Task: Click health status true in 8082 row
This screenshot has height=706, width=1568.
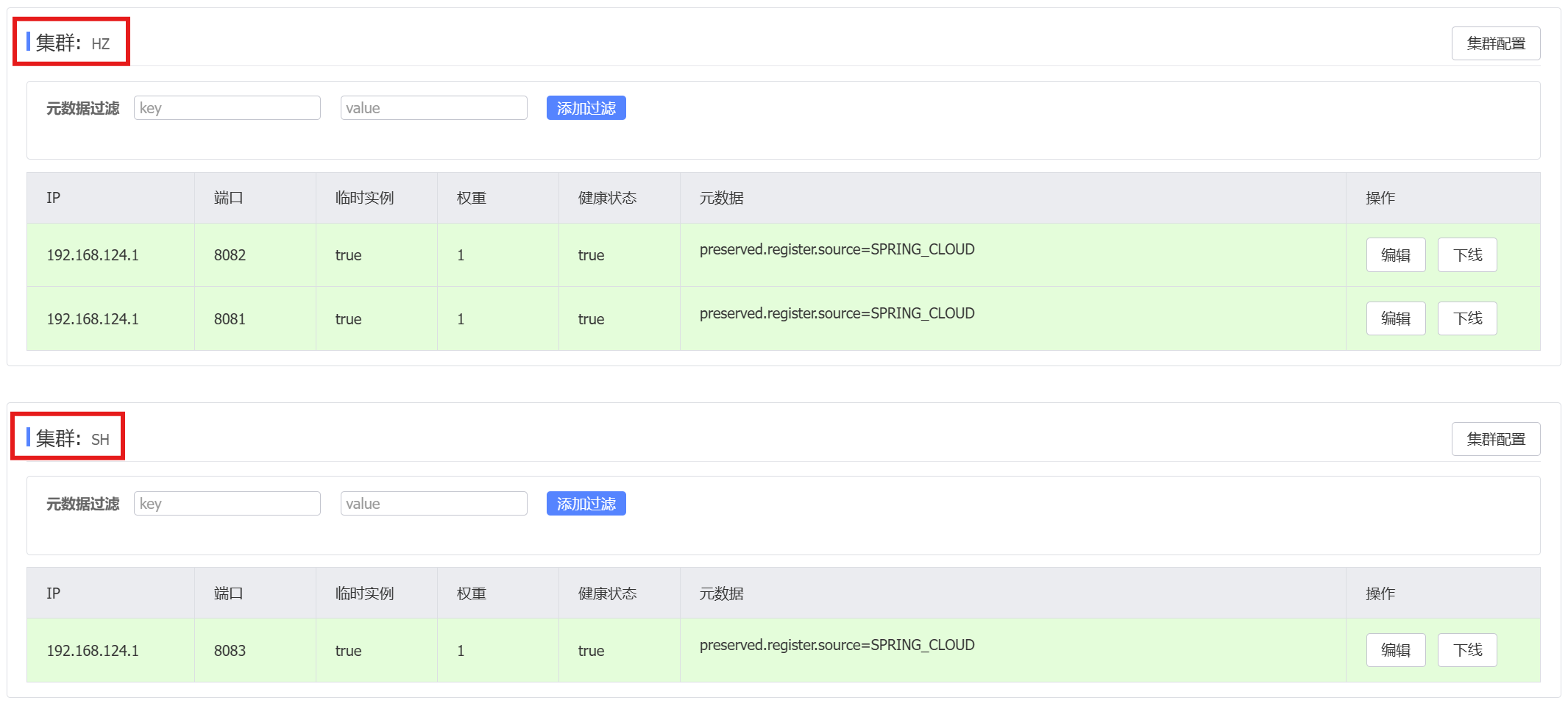Action: click(x=591, y=255)
